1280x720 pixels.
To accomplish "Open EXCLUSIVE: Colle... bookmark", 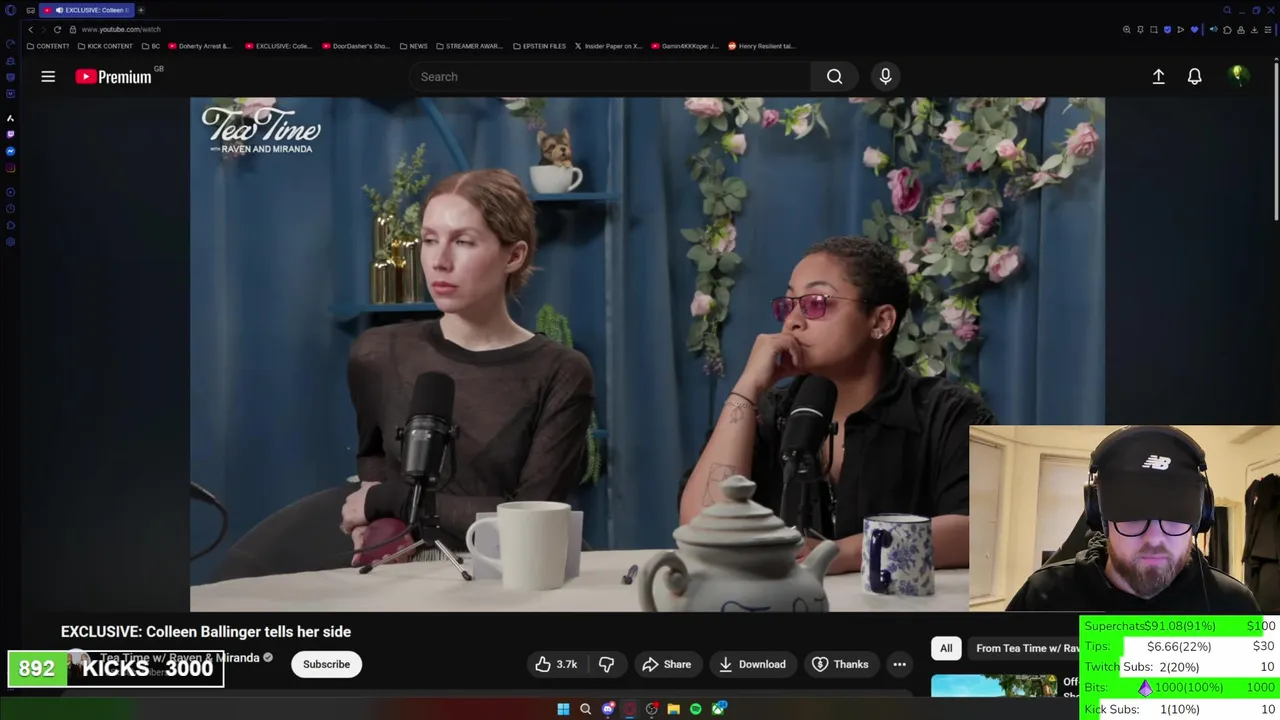I will coord(279,46).
